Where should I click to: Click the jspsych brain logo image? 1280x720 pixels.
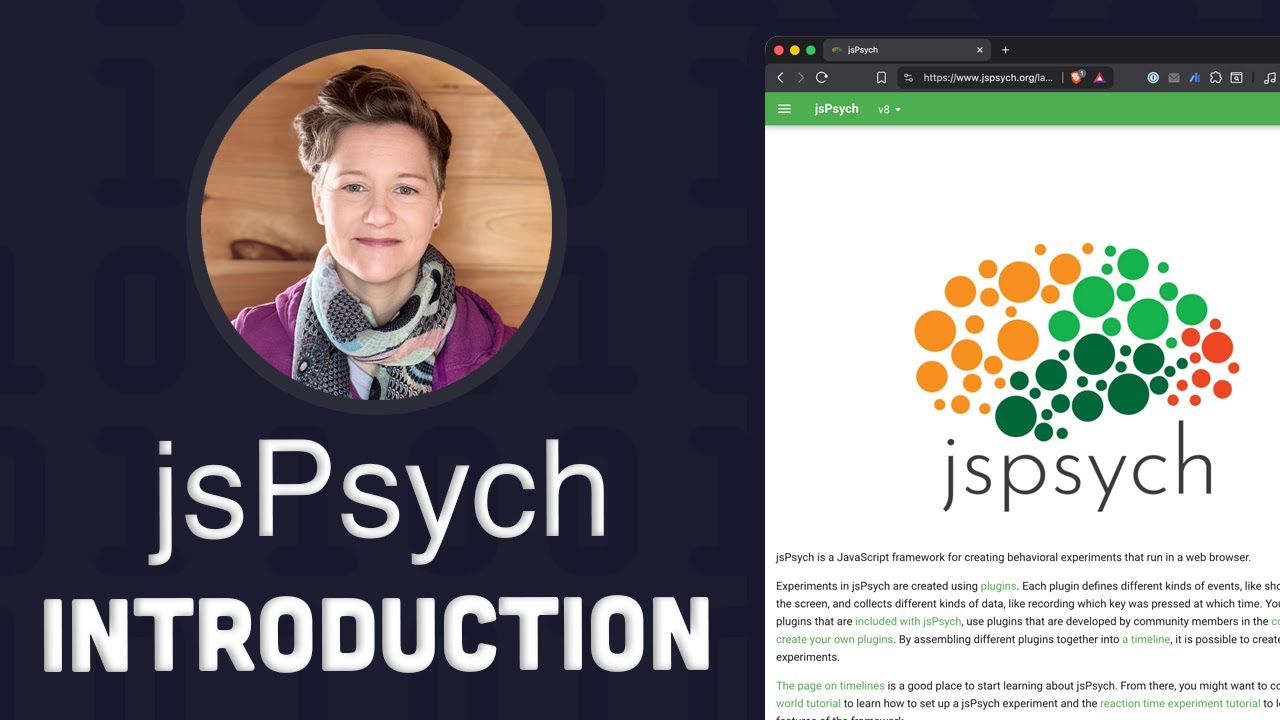1077,377
